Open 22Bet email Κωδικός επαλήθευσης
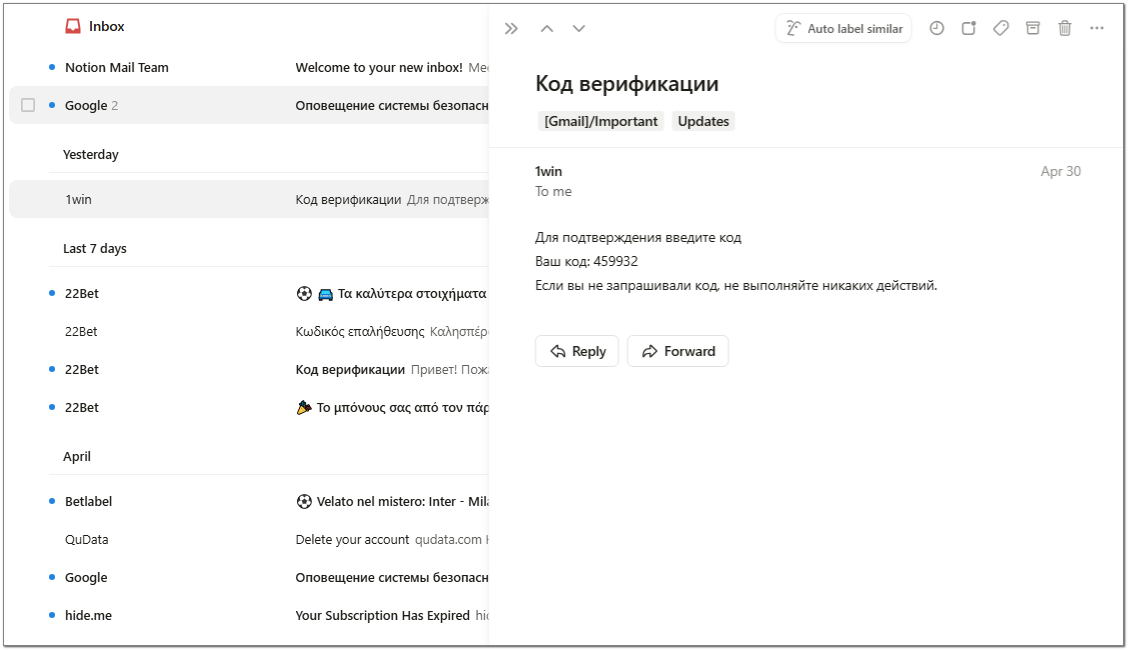Viewport: 1128px width, 650px height. (249, 331)
